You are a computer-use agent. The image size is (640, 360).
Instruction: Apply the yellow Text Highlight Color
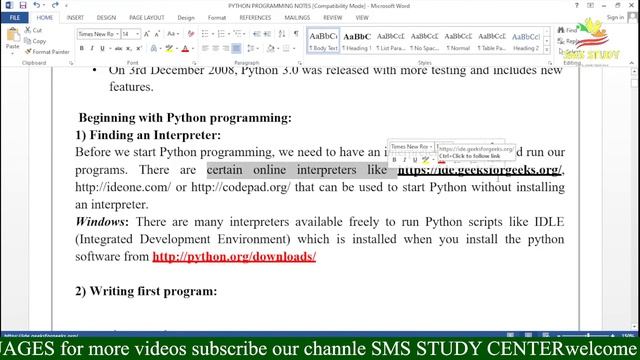point(169,49)
